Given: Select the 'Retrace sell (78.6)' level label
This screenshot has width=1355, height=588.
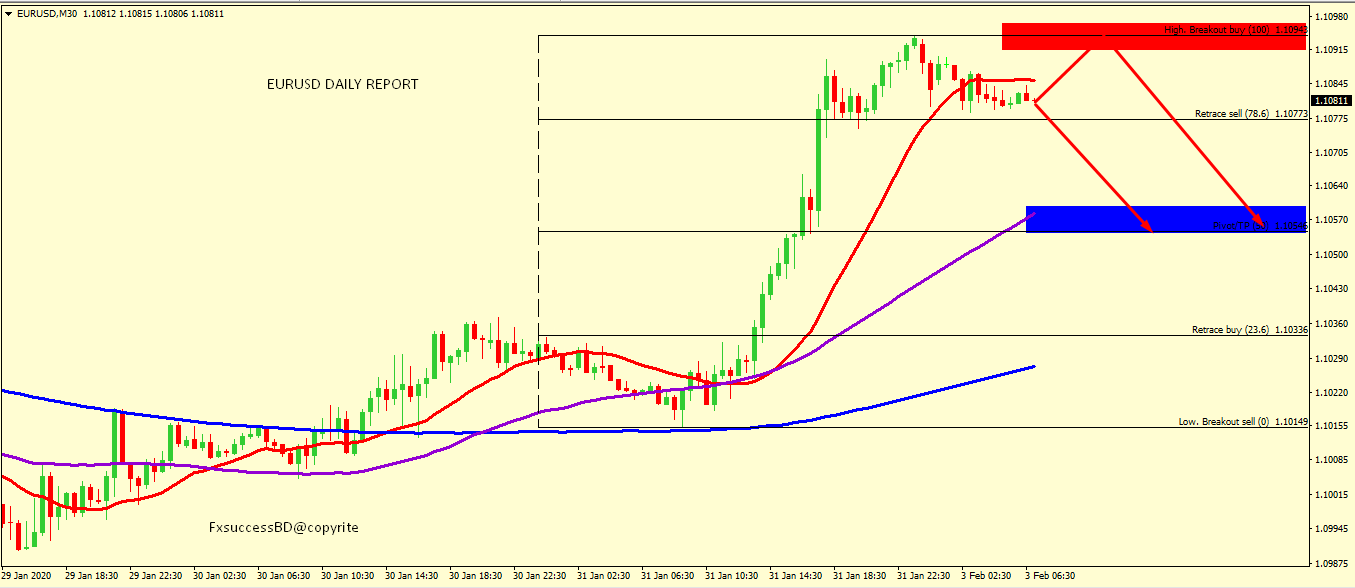Looking at the screenshot, I should (1231, 114).
